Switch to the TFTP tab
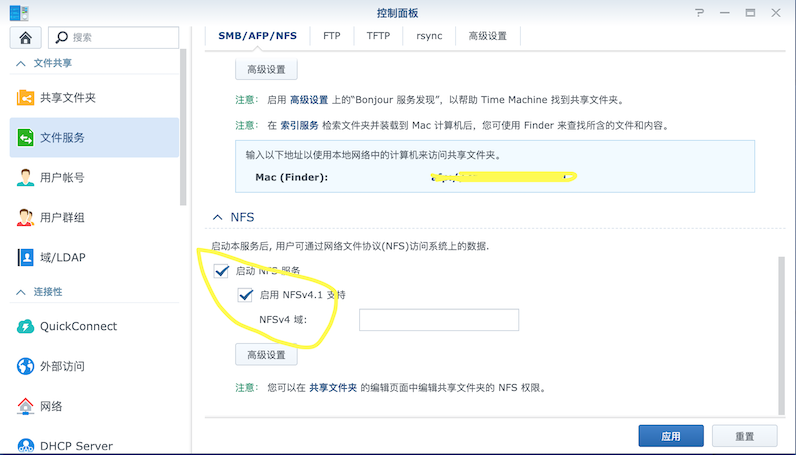The width and height of the screenshot is (796, 455). point(378,36)
